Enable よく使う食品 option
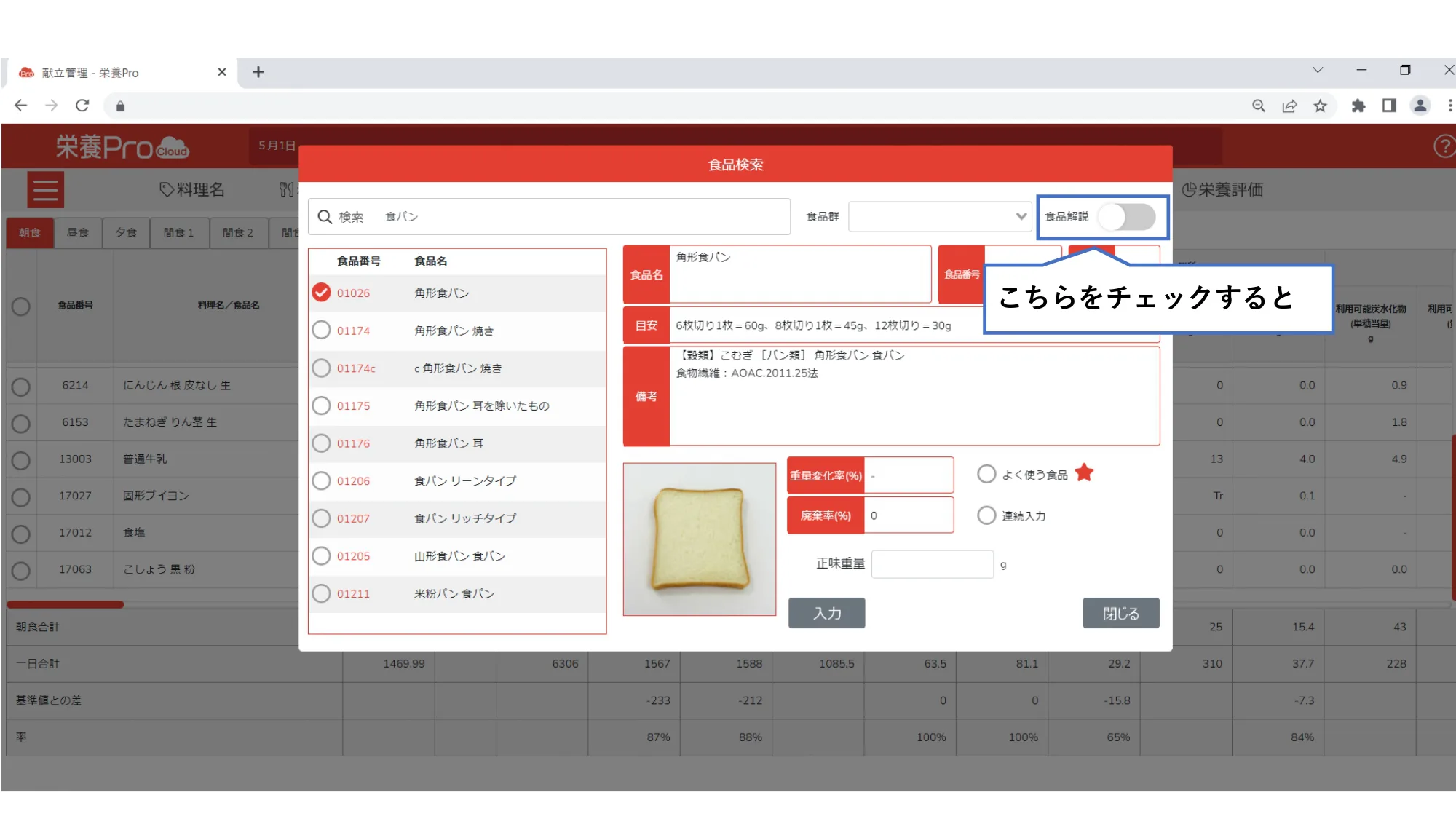Screen dimensions: 1456x819 [x=986, y=475]
